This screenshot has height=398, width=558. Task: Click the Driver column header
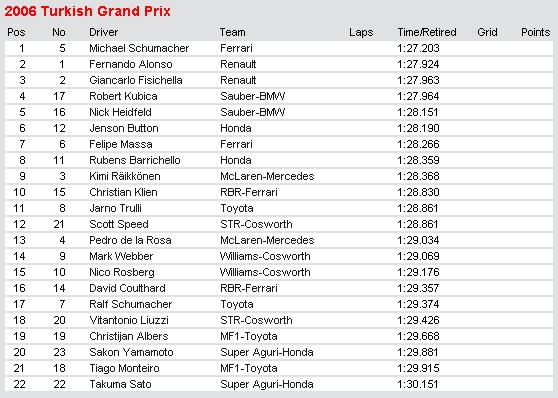coord(104,32)
